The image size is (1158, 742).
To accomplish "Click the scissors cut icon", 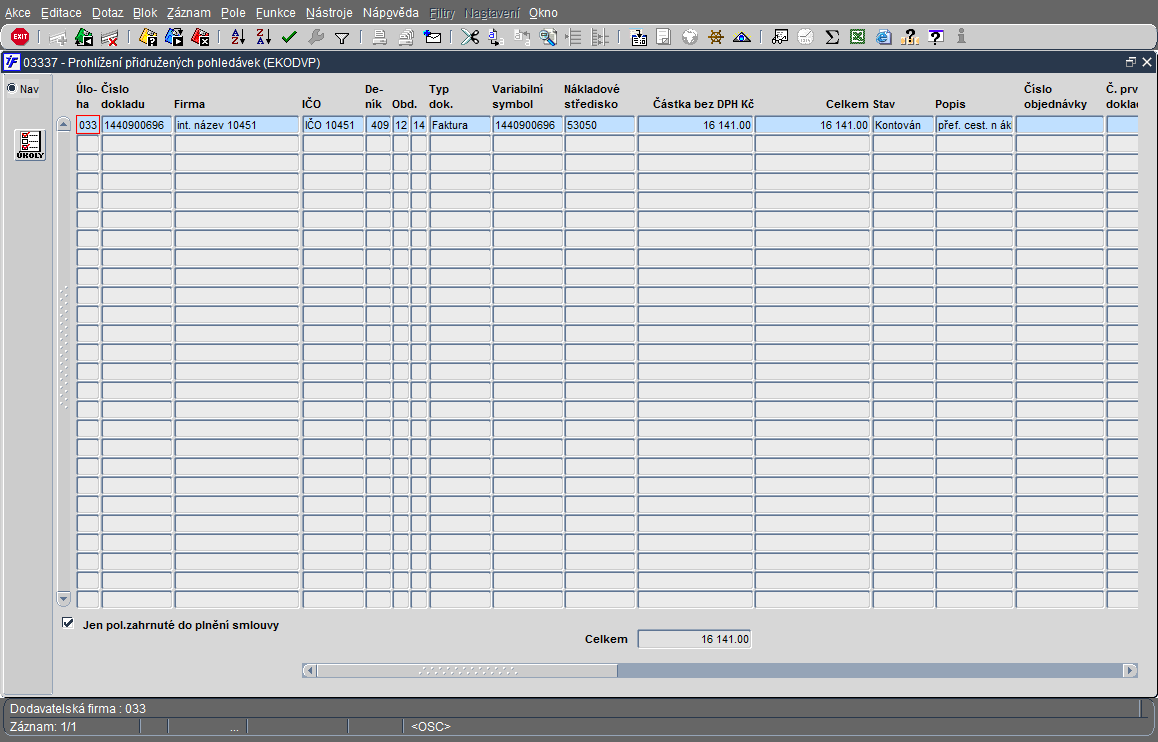I will (470, 37).
